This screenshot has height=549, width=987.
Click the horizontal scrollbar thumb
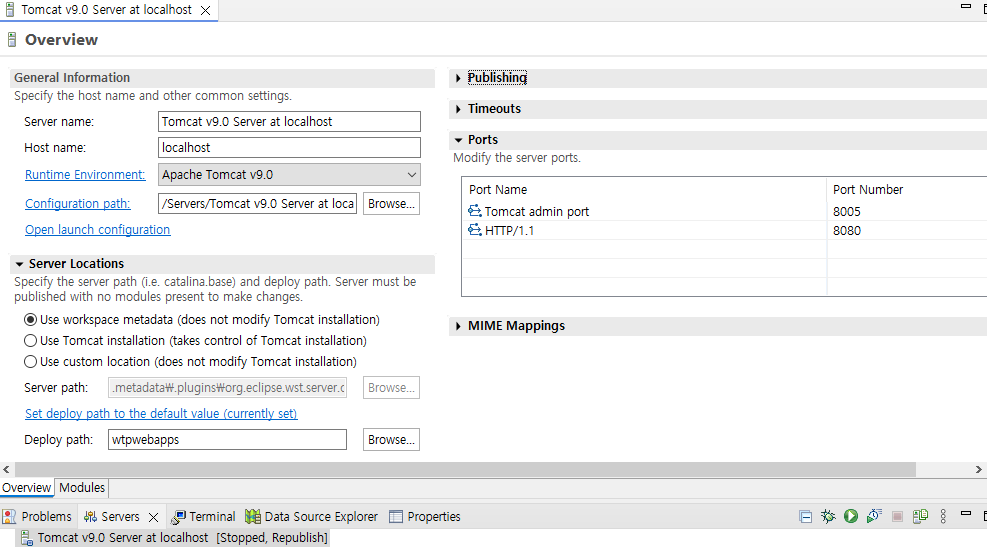tap(465, 470)
